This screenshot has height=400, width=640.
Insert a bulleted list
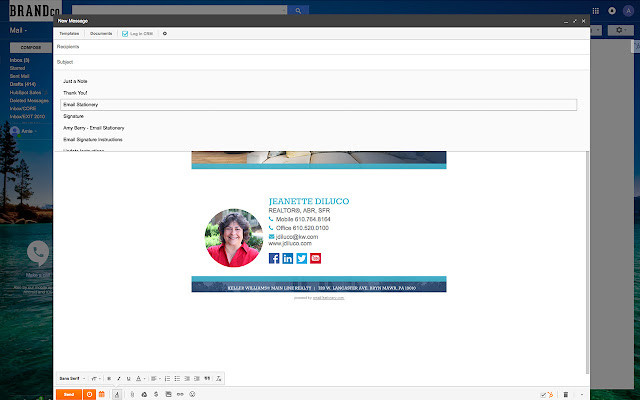coord(177,379)
